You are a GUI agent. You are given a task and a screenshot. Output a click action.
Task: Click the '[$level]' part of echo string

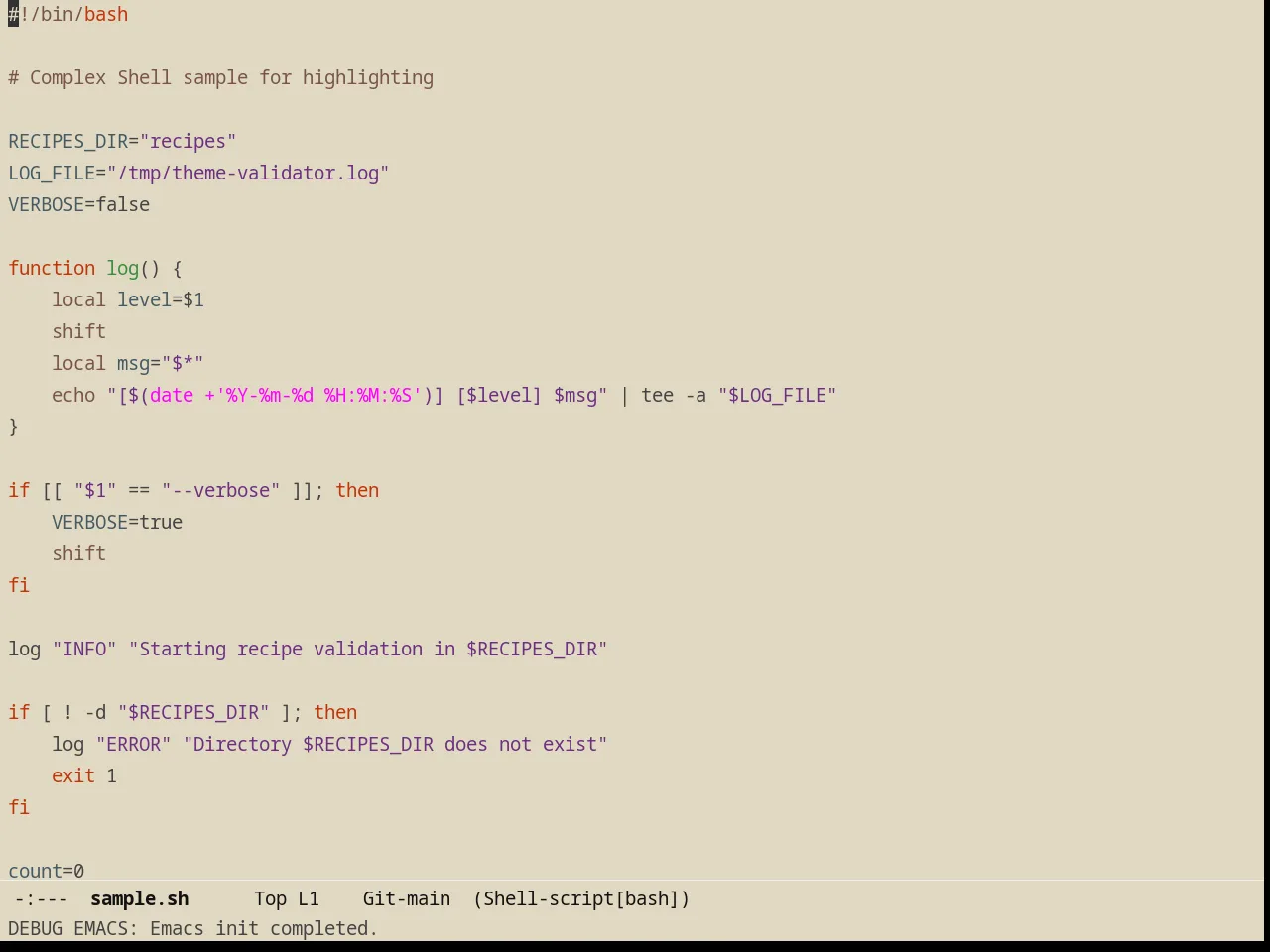coord(499,395)
